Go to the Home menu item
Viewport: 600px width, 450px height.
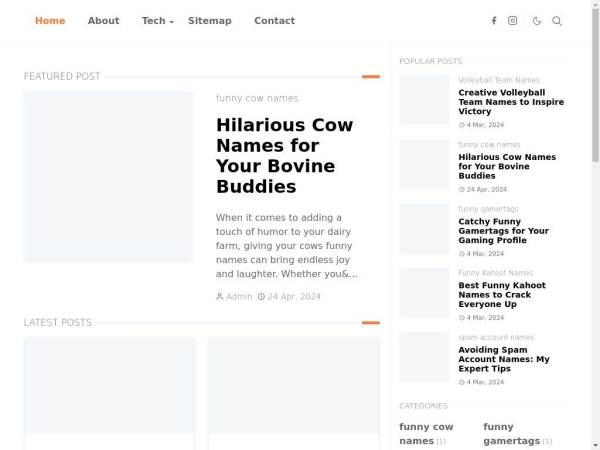pos(50,21)
